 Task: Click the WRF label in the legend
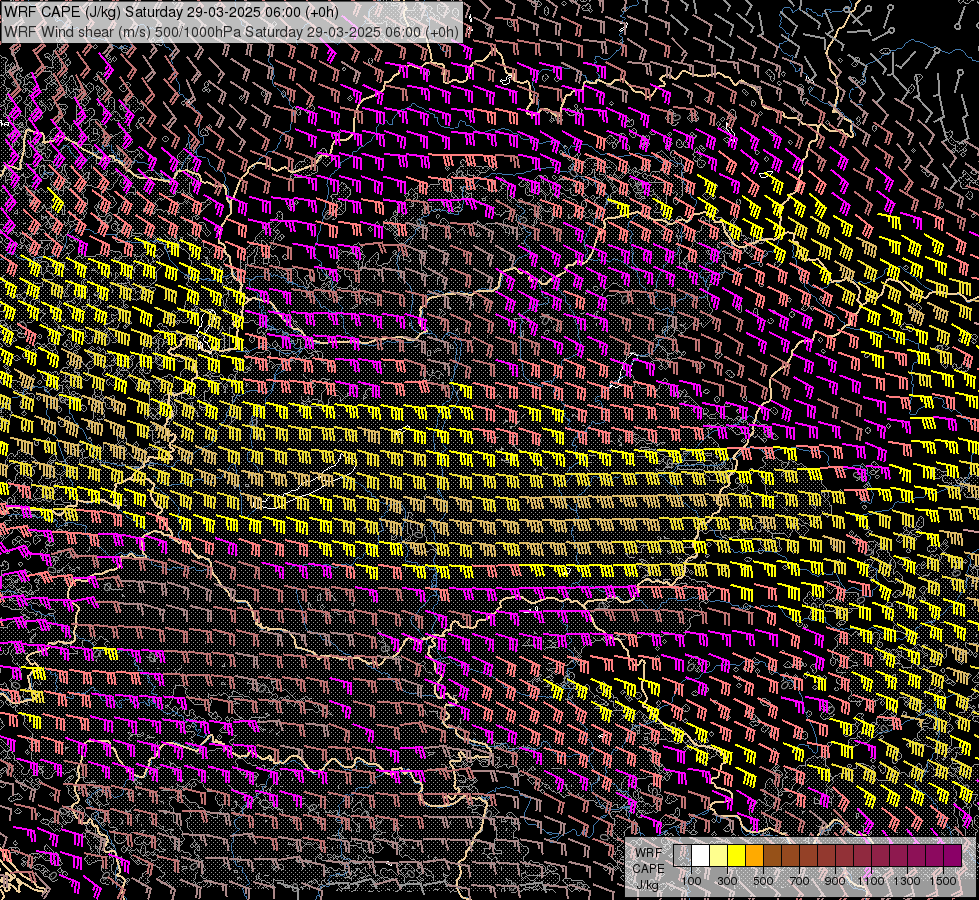649,853
